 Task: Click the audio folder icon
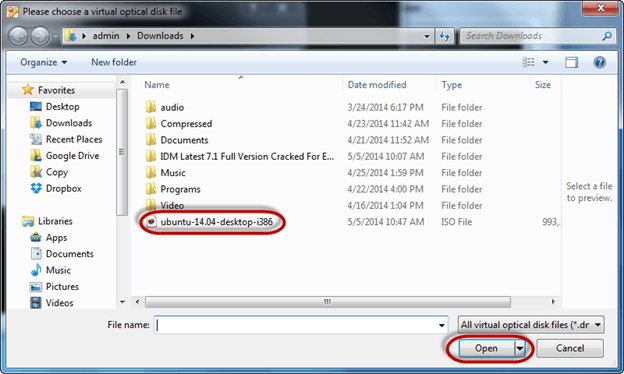tap(151, 107)
